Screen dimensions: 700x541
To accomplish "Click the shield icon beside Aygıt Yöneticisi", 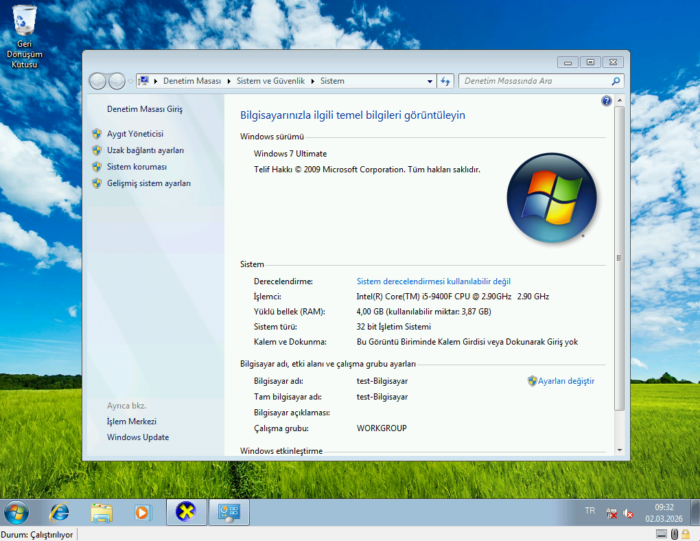I will pos(97,133).
